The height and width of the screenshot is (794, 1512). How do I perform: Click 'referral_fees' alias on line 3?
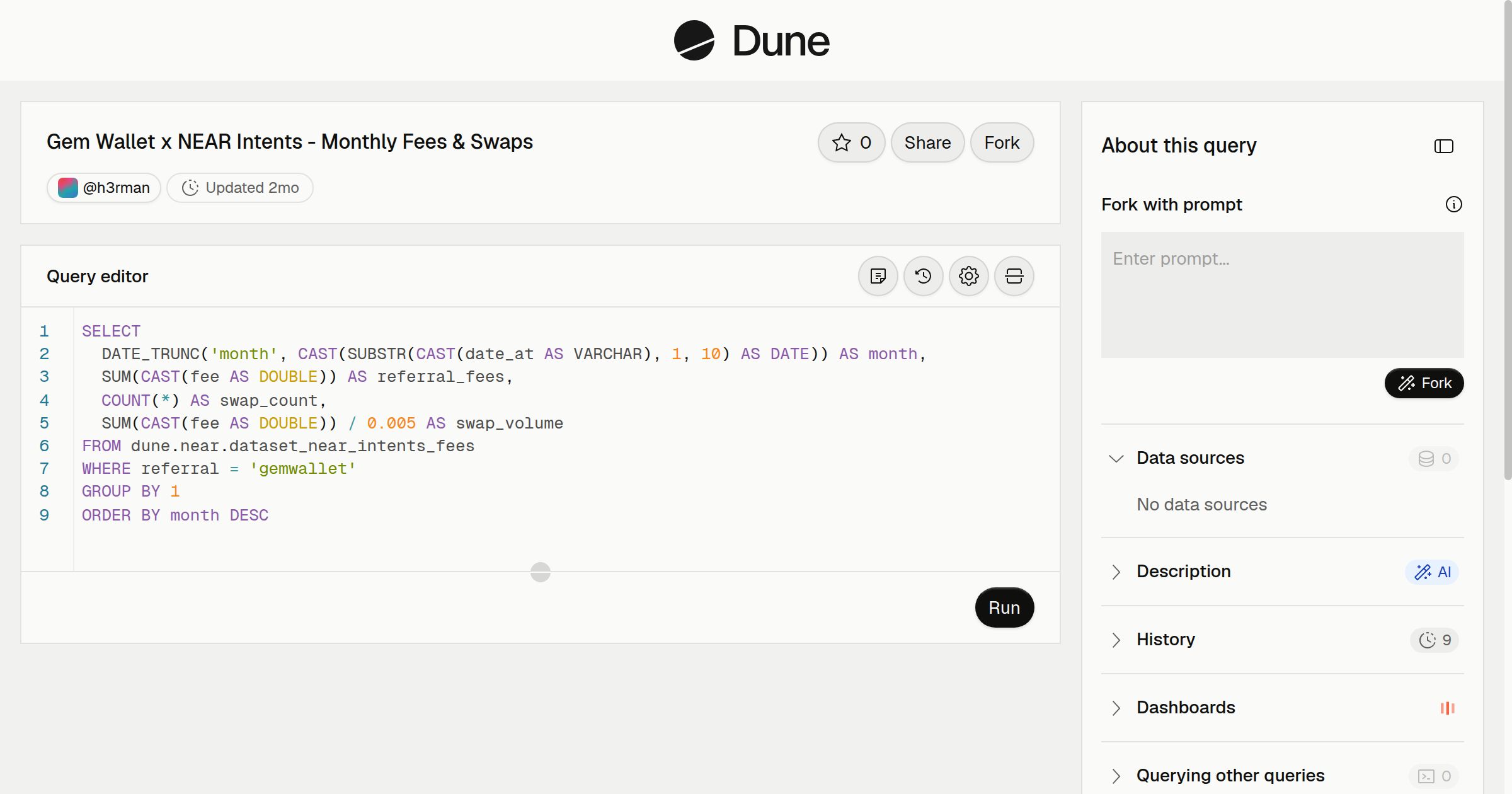(x=440, y=376)
